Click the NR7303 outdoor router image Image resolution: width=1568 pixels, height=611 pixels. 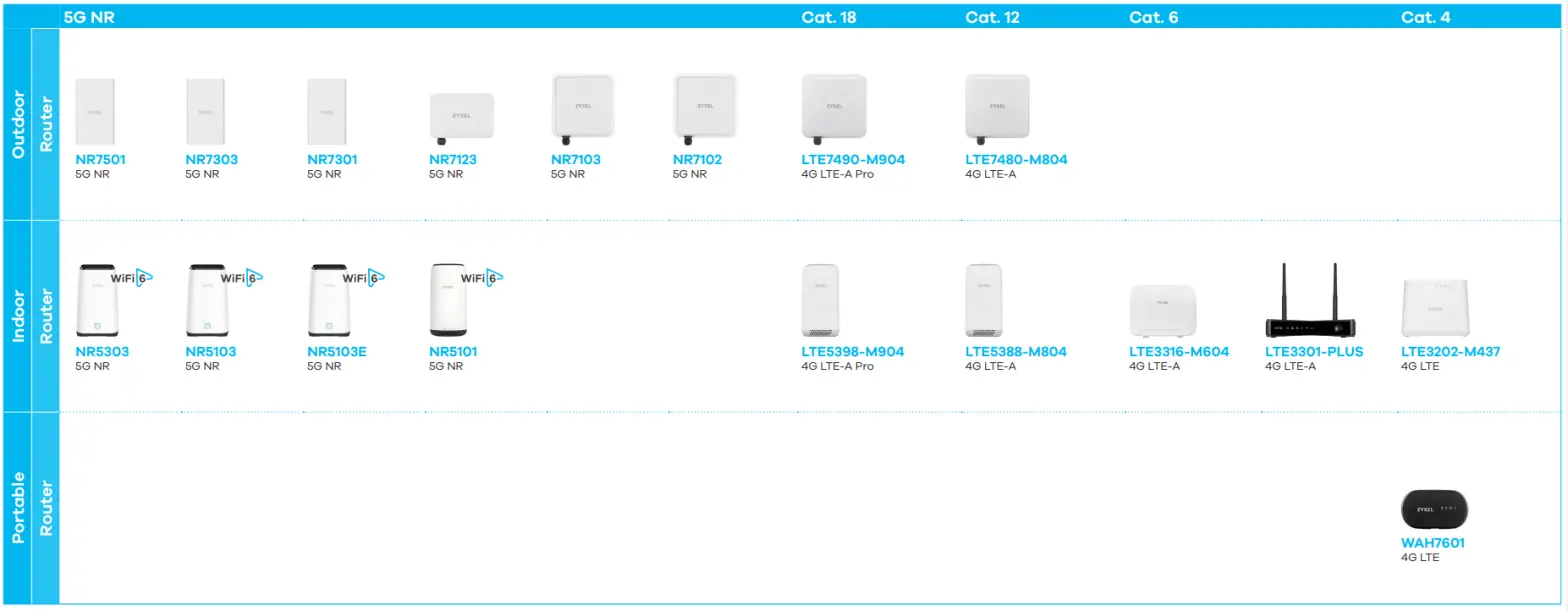point(205,114)
